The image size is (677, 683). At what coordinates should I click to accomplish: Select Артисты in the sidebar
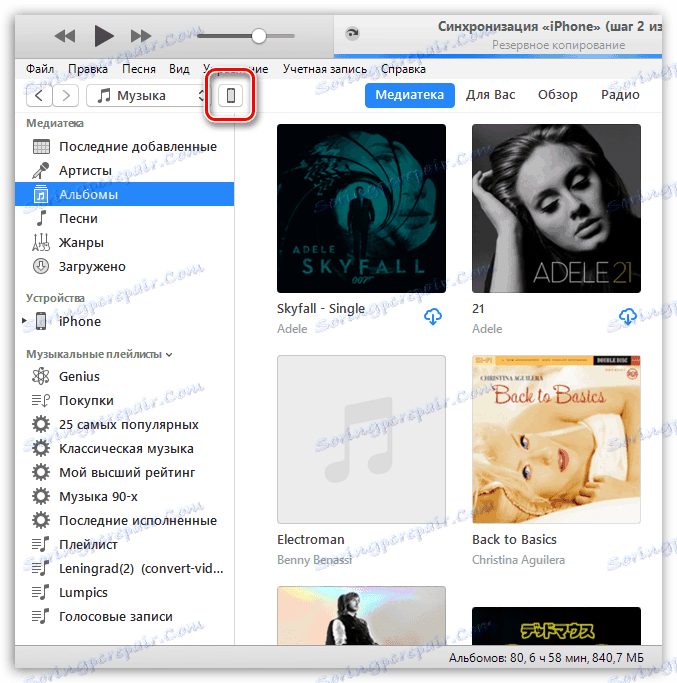click(125, 170)
